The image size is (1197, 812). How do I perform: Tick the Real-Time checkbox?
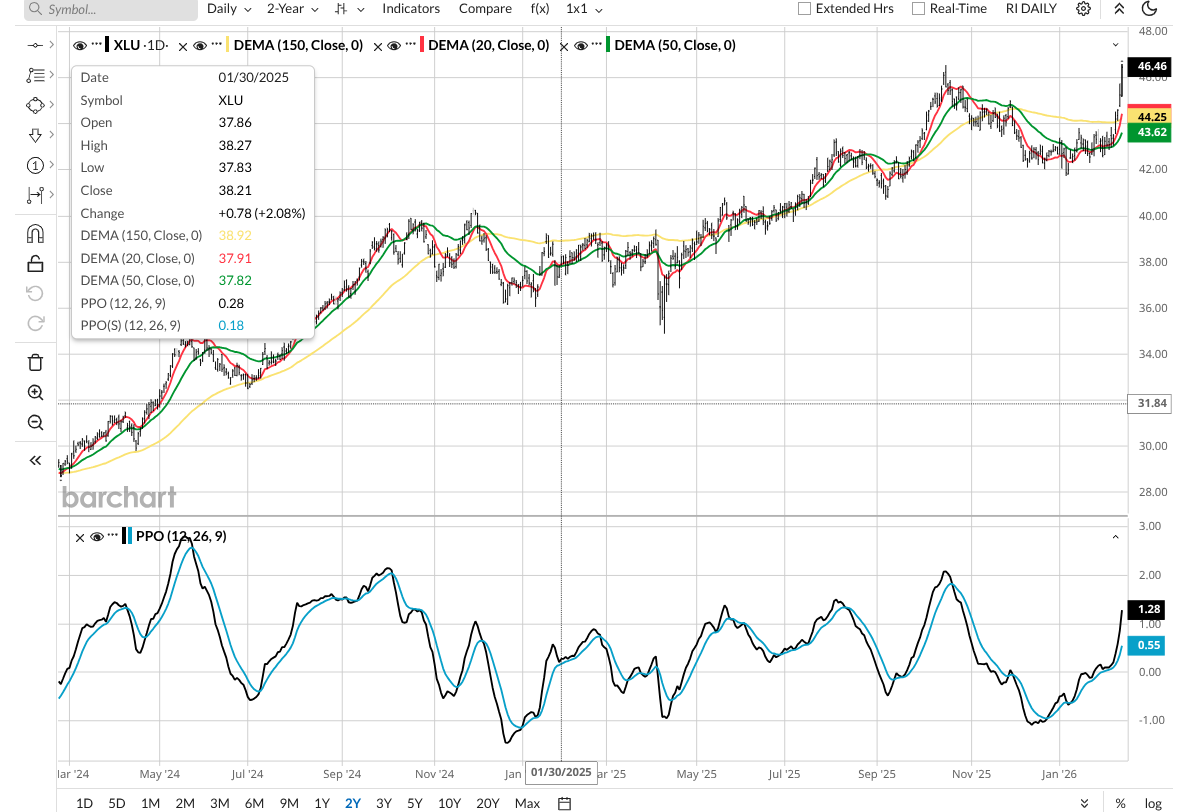point(918,9)
